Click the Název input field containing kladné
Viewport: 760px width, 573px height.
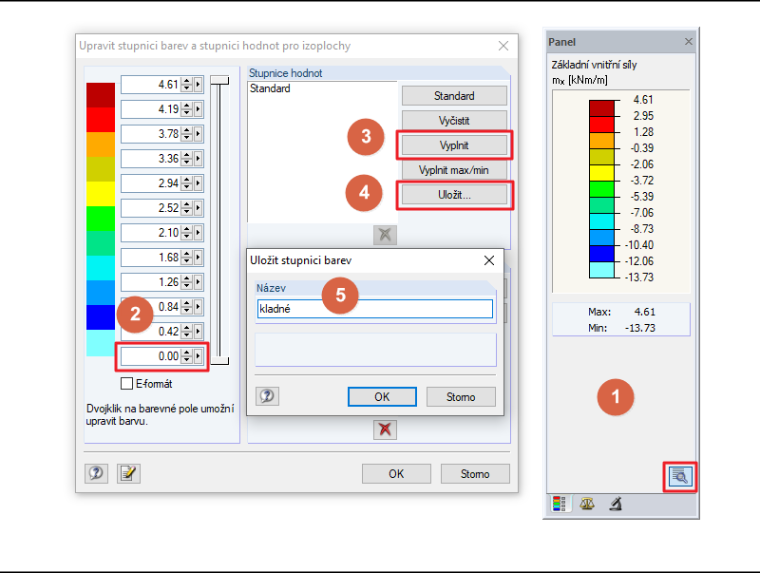375,309
